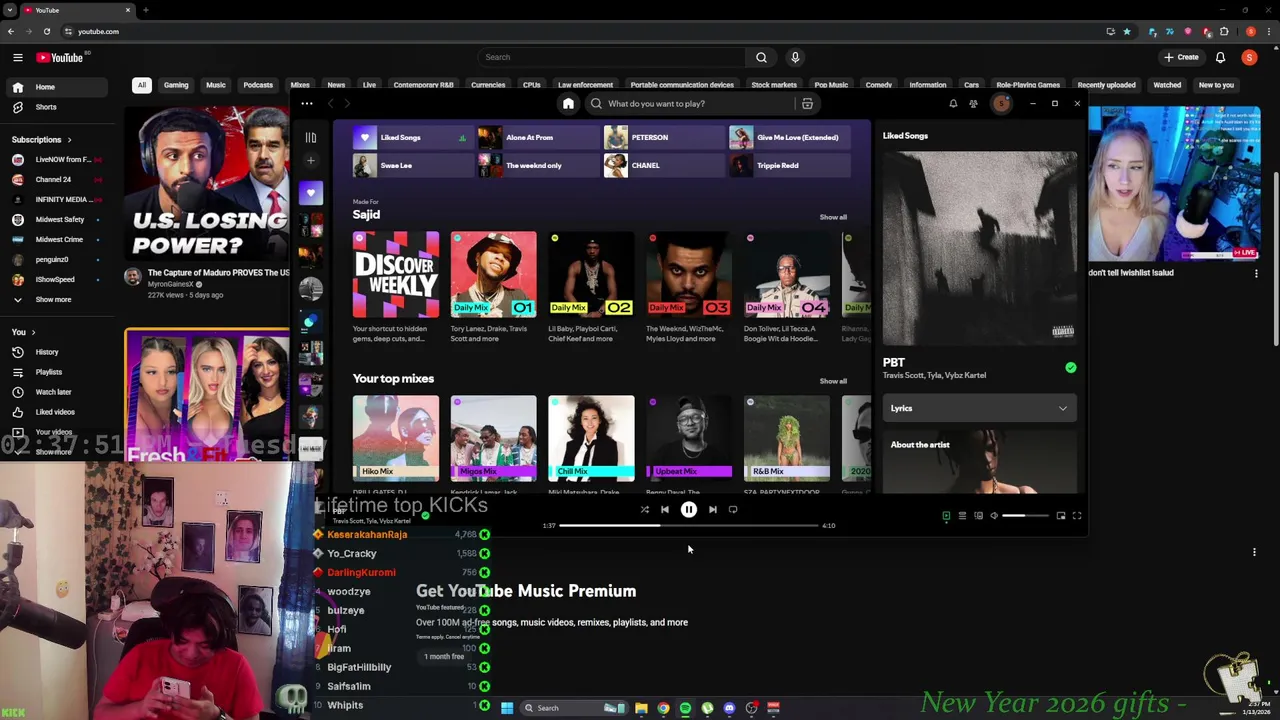Open Connect to a device icon
Screen dimensions: 1280x720
(x=978, y=515)
